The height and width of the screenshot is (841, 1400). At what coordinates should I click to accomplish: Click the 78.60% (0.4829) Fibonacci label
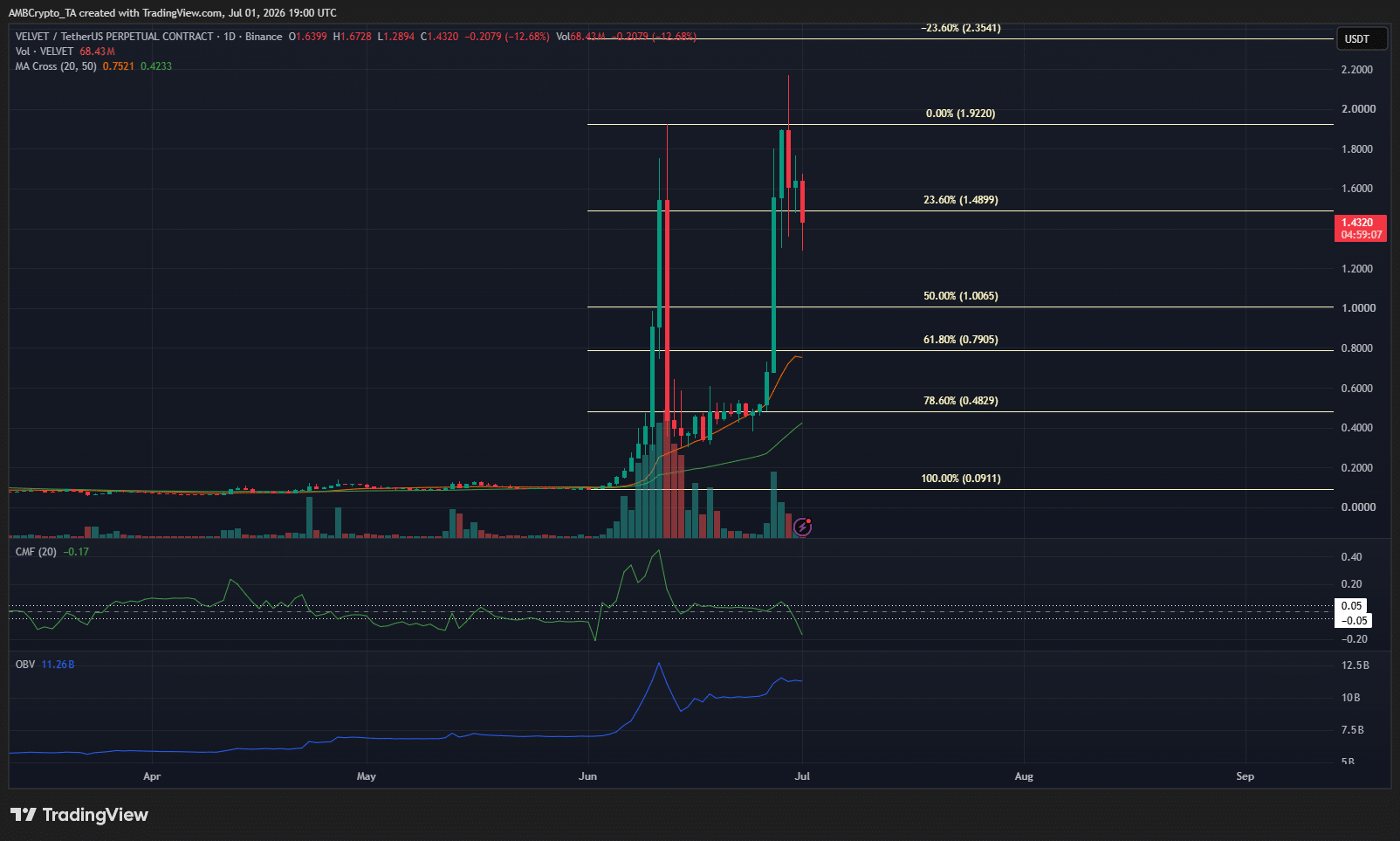(961, 401)
